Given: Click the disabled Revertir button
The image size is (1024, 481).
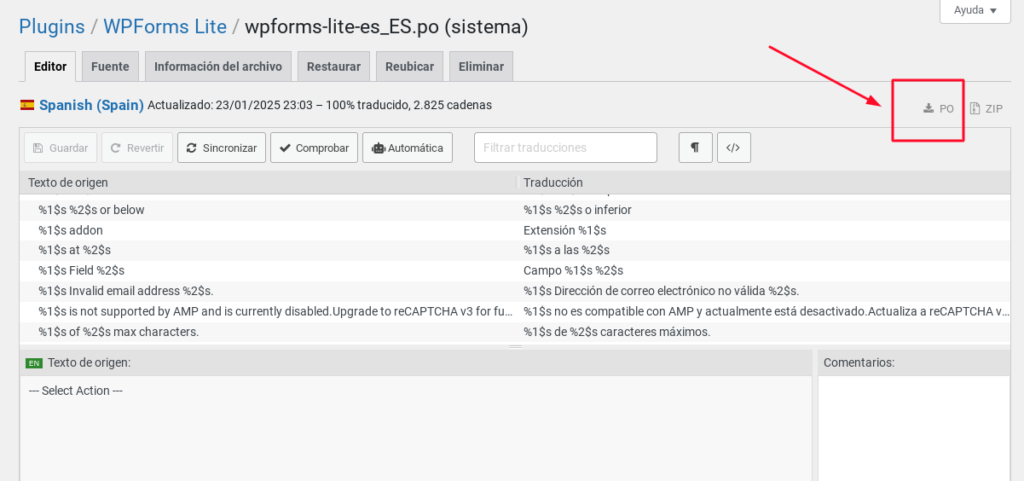Looking at the screenshot, I should (137, 147).
